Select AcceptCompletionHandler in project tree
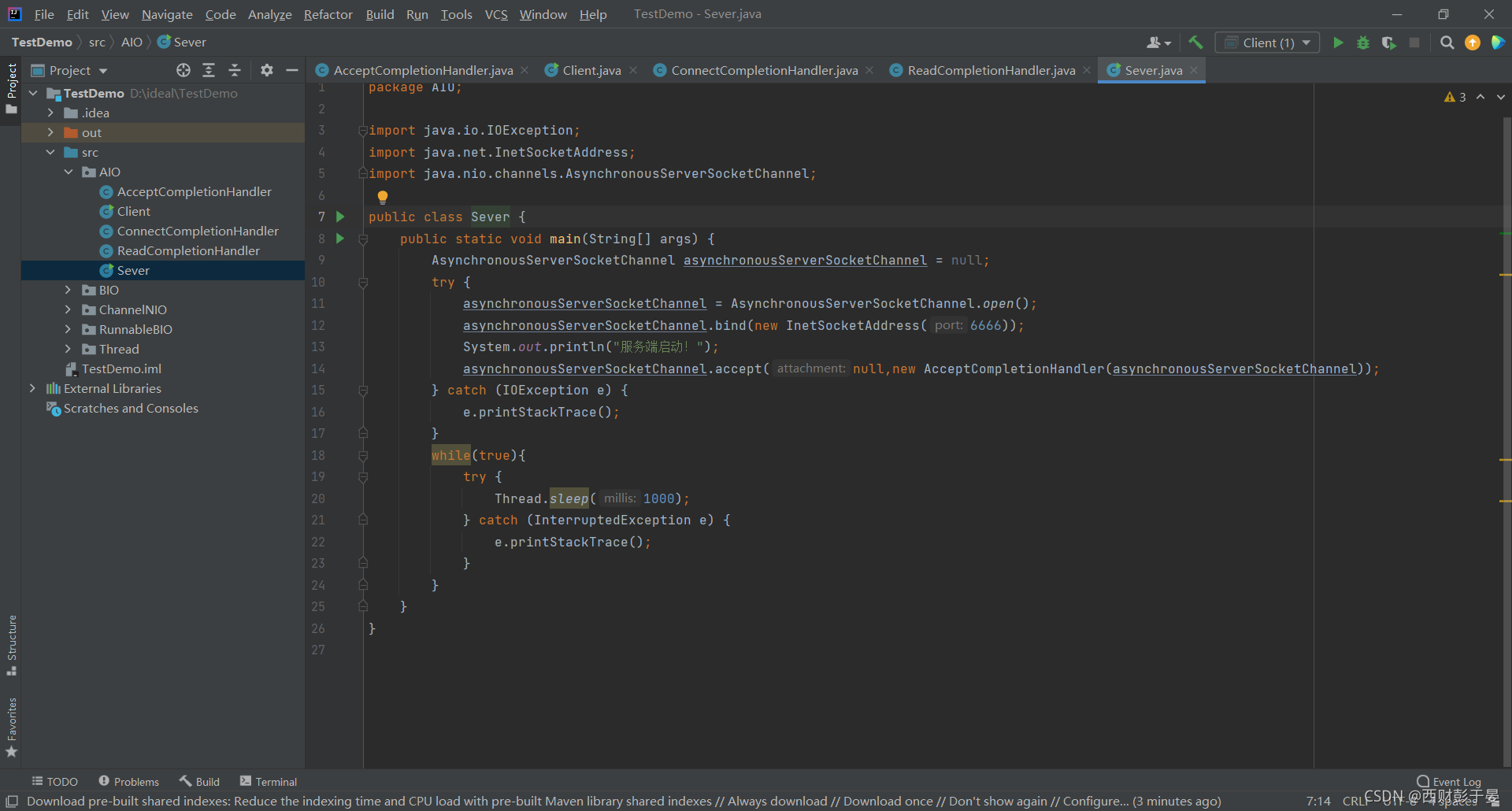Screen dimensions: 1512x811 tap(194, 191)
